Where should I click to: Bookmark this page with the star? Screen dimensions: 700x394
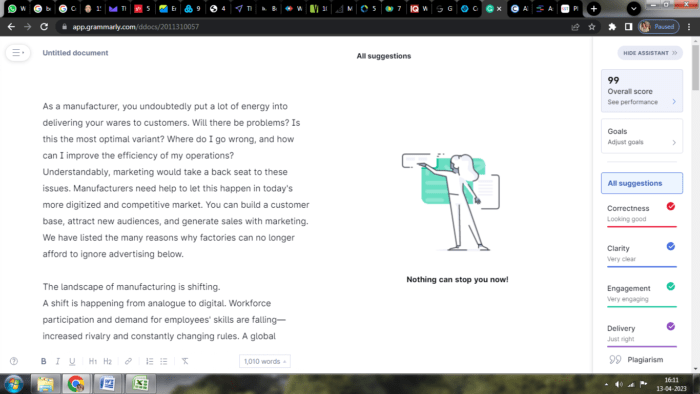coord(592,27)
